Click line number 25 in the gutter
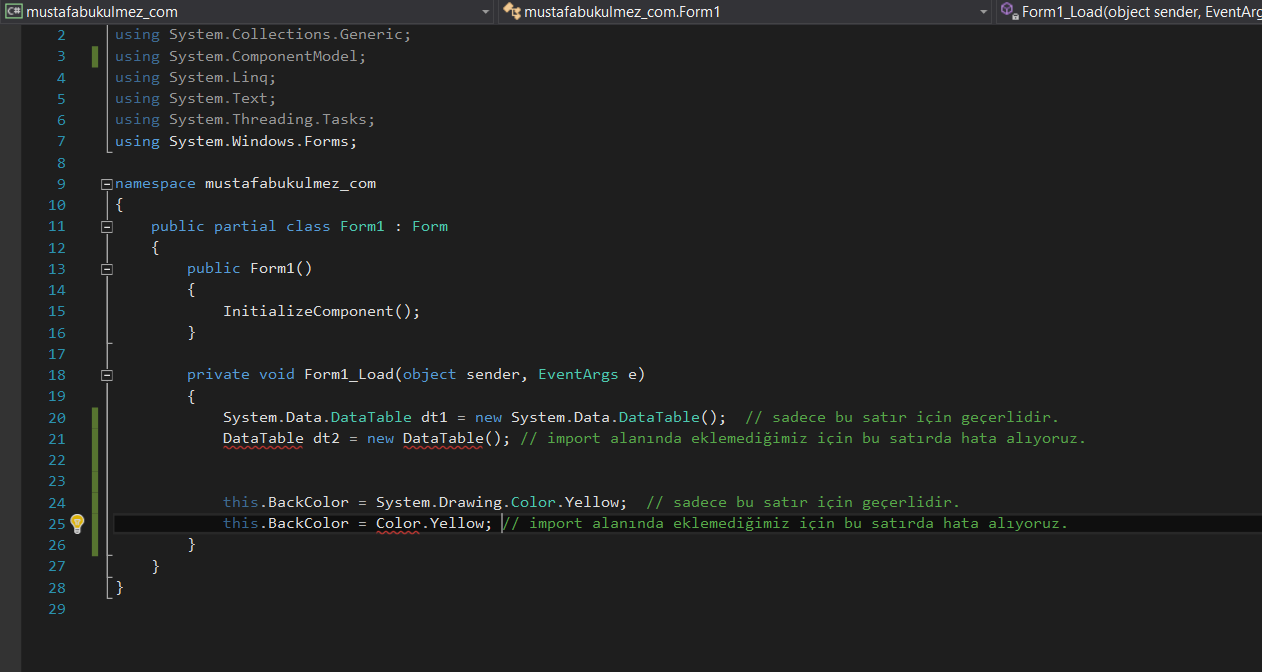 tap(56, 523)
